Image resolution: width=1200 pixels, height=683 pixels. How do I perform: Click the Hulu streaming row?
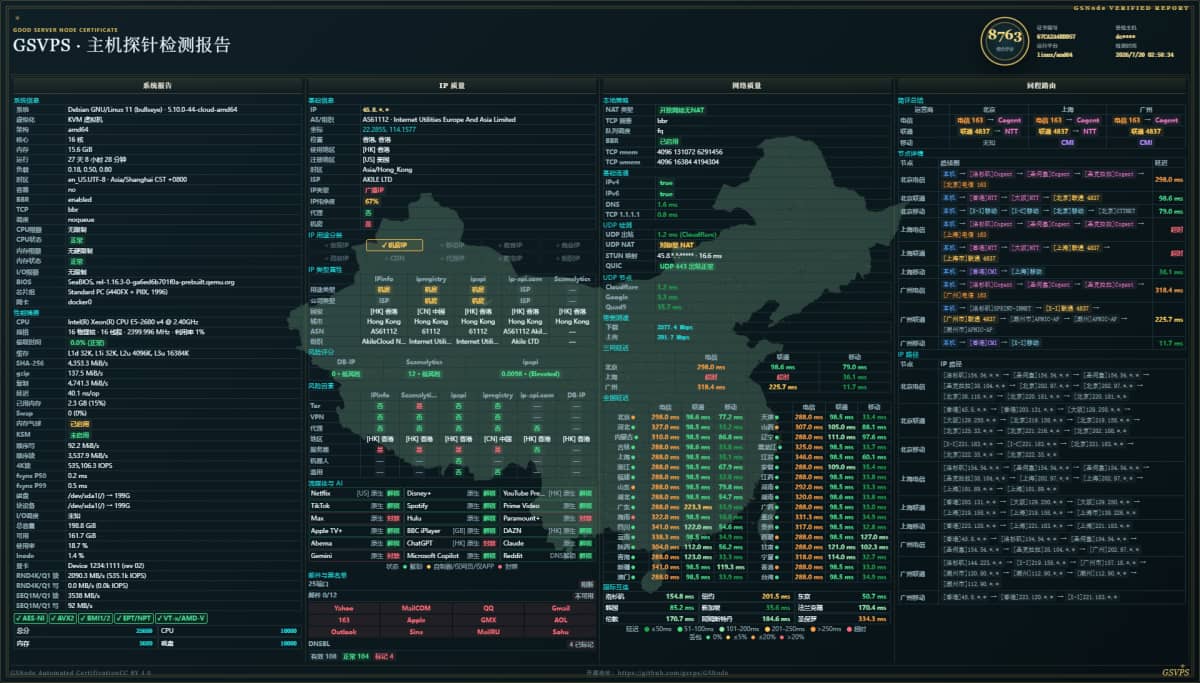(x=451, y=518)
